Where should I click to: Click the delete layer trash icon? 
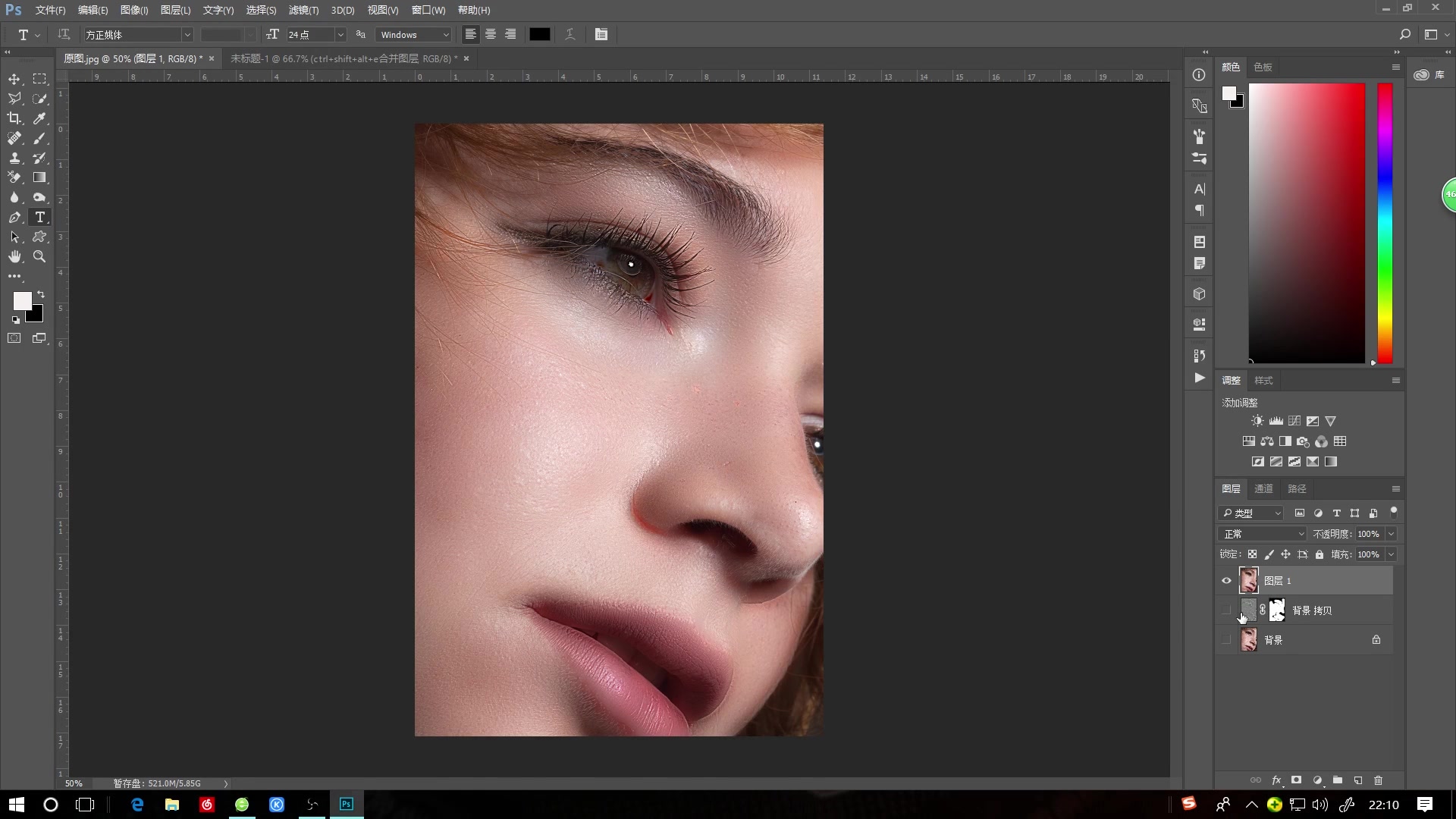tap(1378, 780)
